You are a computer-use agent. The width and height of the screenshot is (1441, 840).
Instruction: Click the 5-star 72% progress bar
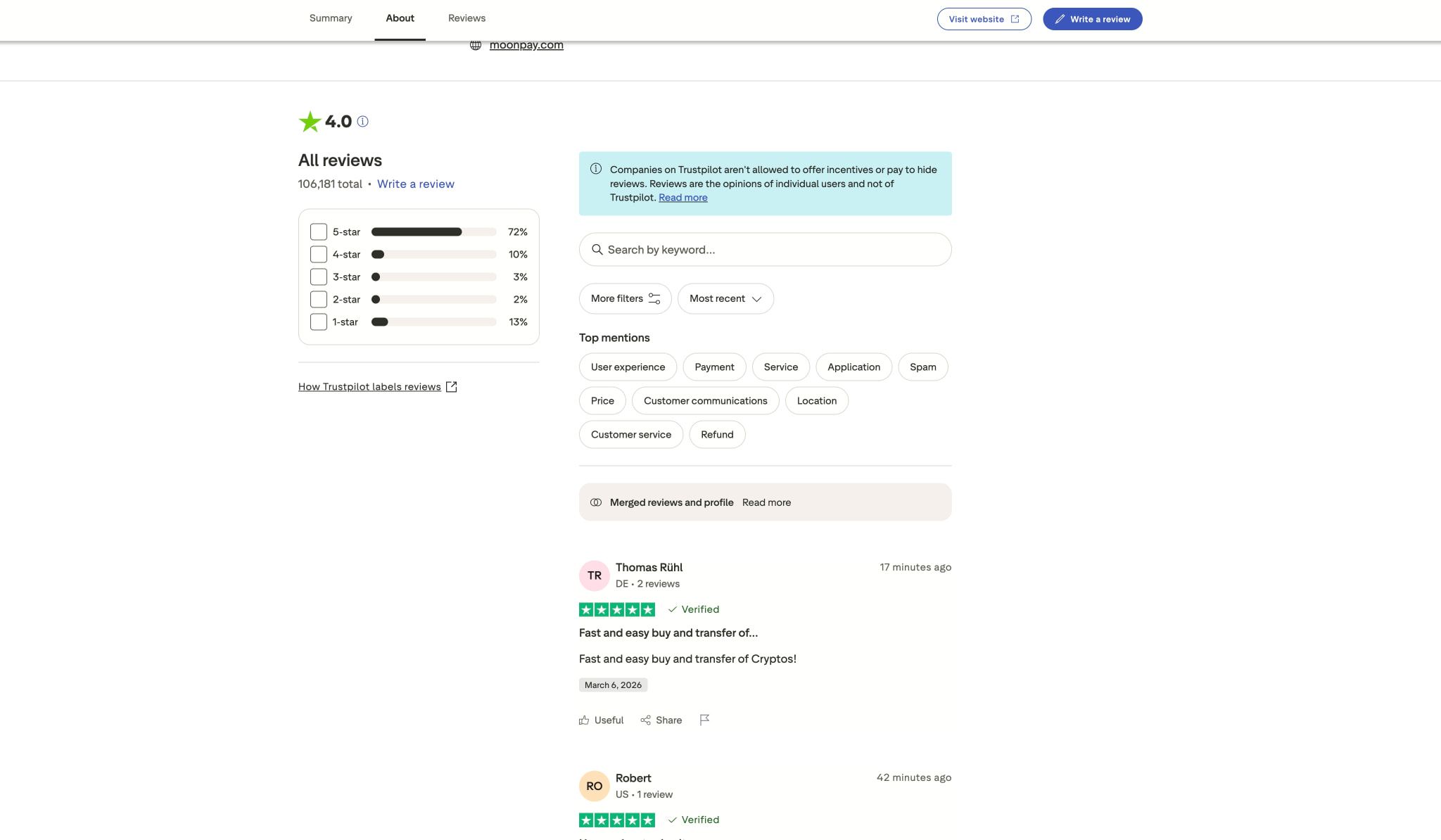click(433, 232)
